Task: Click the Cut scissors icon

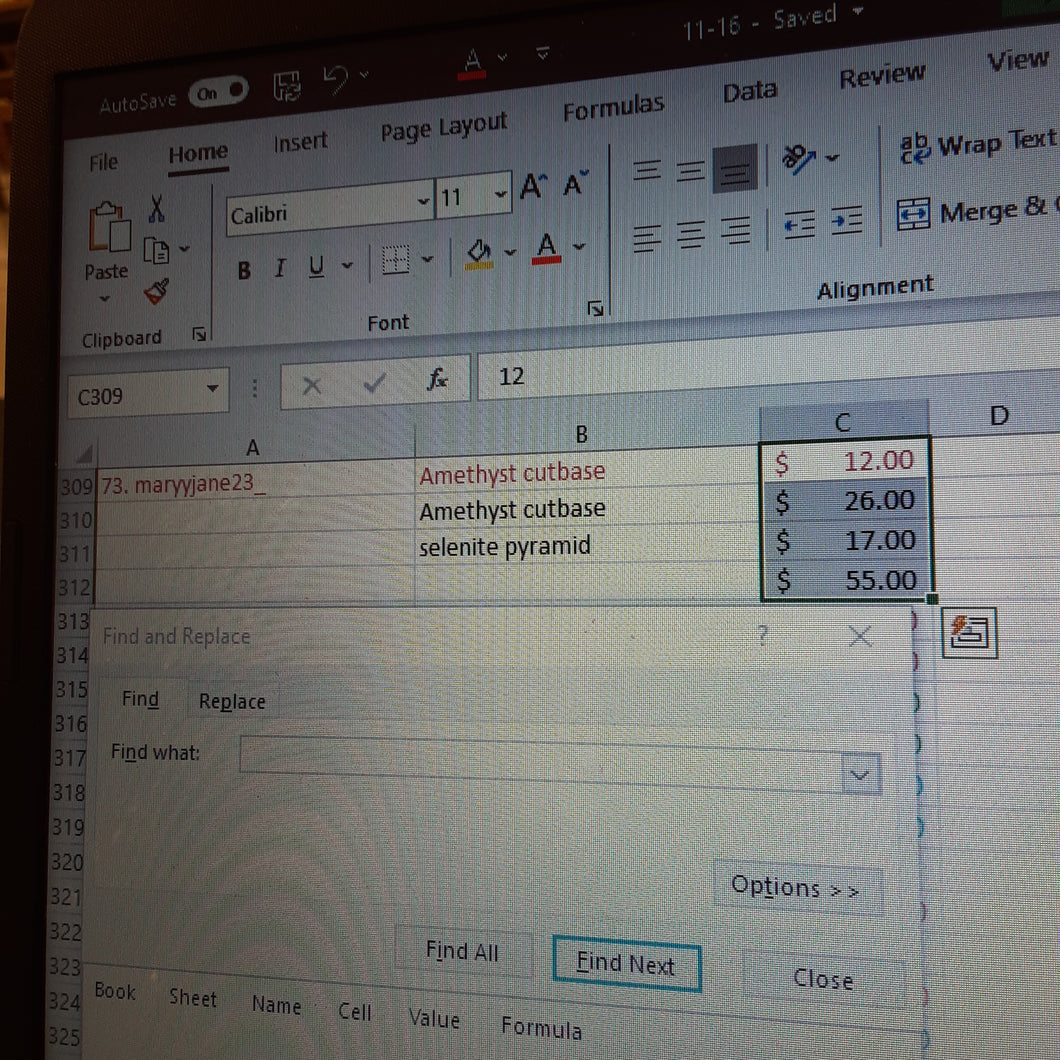Action: (157, 209)
